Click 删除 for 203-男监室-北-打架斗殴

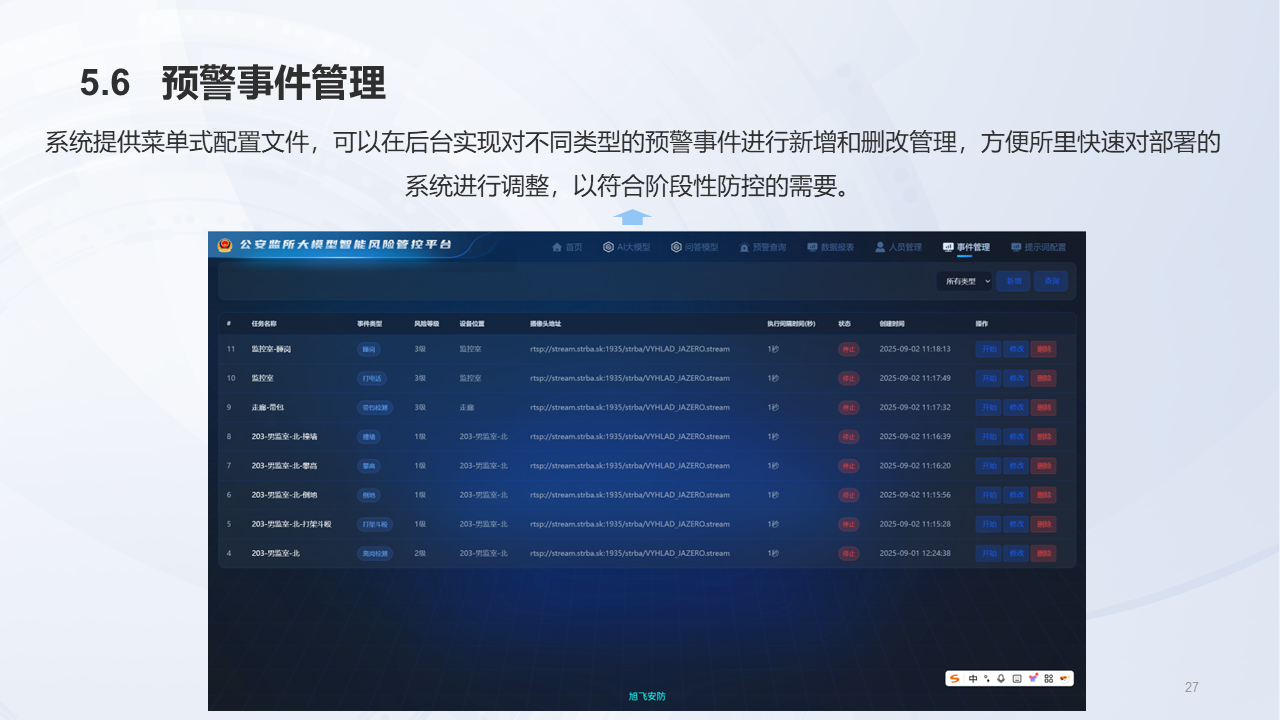(1044, 524)
